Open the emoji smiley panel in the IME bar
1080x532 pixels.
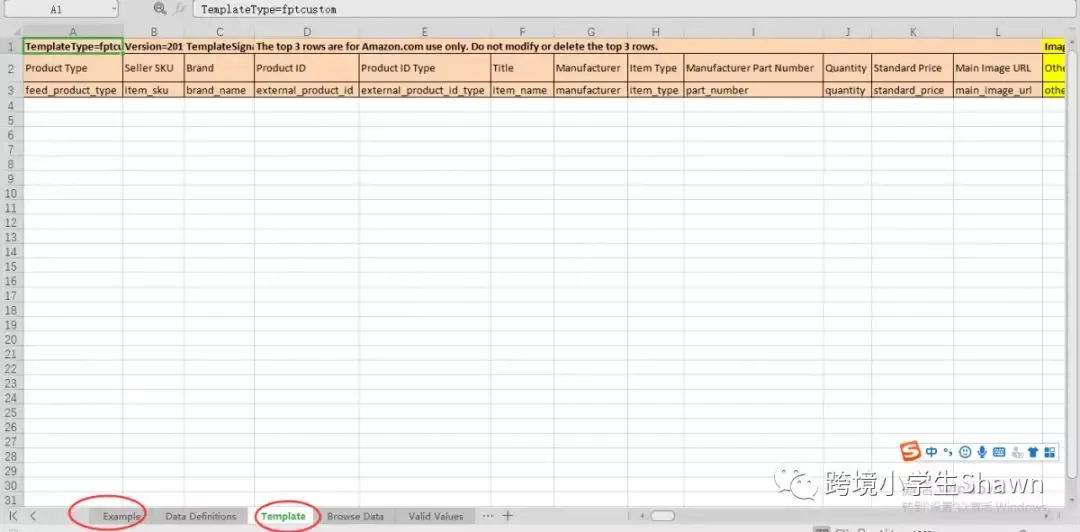click(965, 452)
